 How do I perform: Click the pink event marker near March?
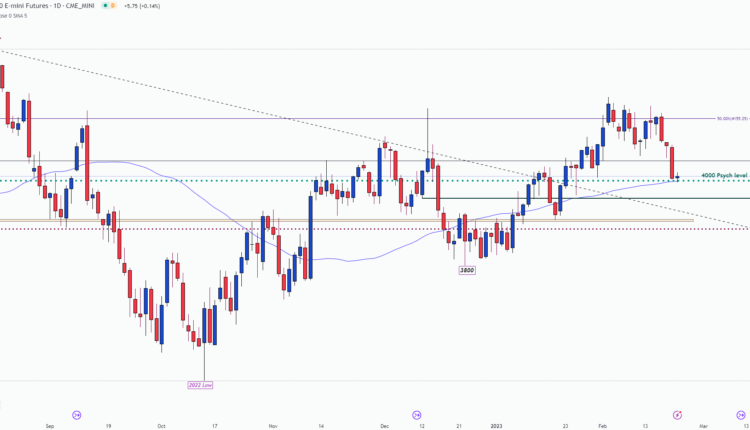coord(677,414)
